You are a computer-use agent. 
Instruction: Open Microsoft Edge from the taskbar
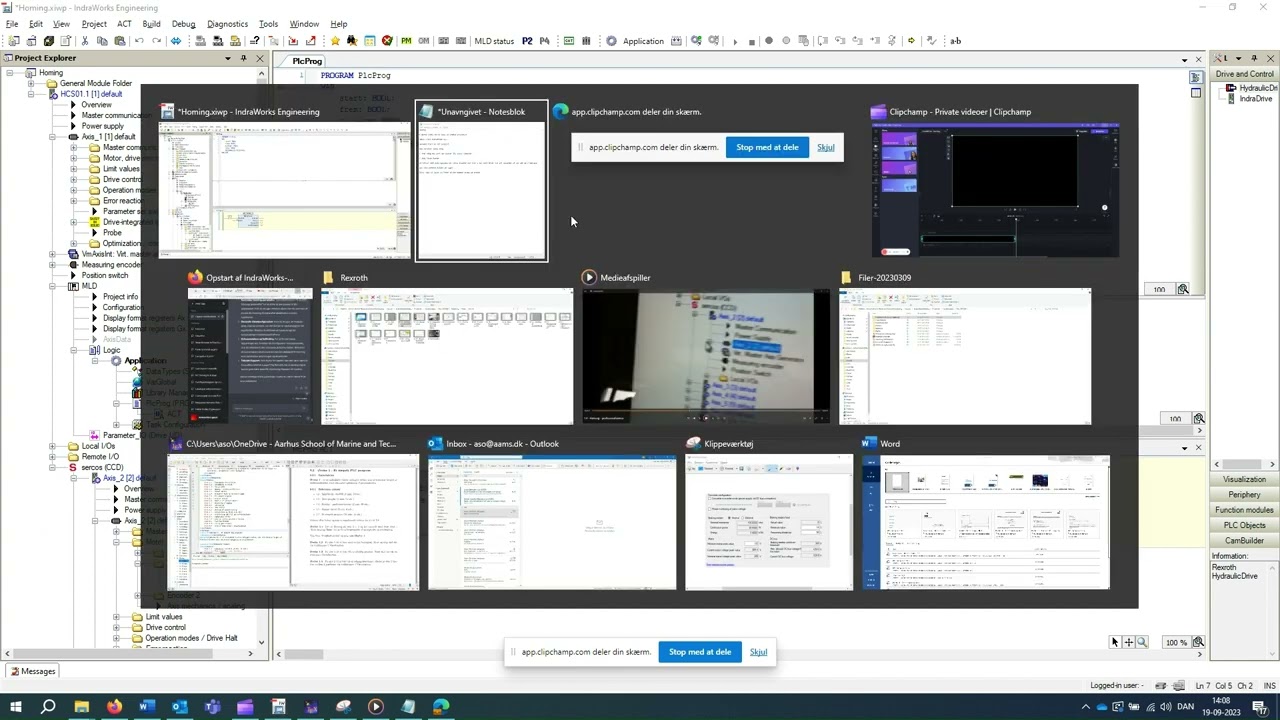click(441, 707)
